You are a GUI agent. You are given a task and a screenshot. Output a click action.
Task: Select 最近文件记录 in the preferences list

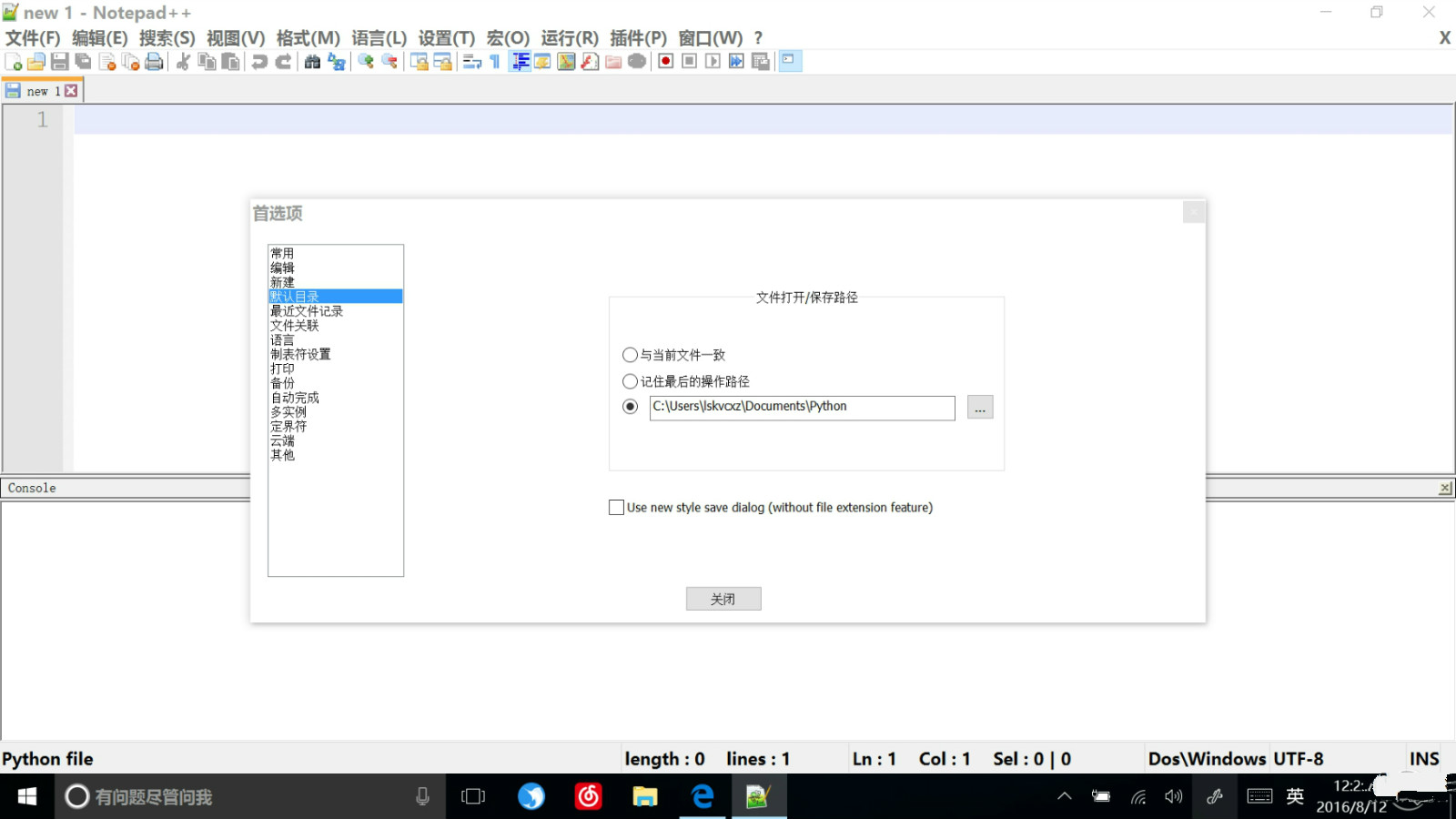tap(335, 311)
